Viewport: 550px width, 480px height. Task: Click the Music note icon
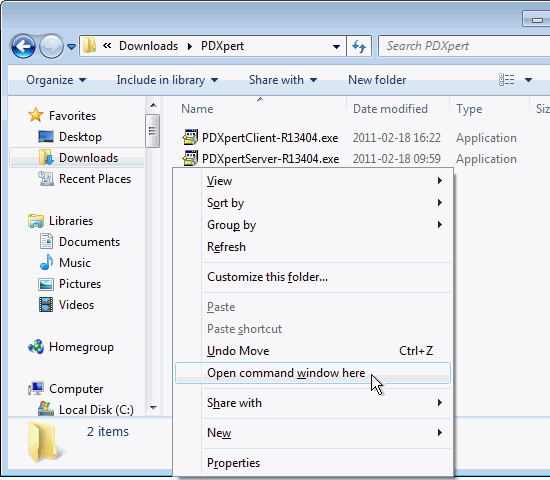46,262
